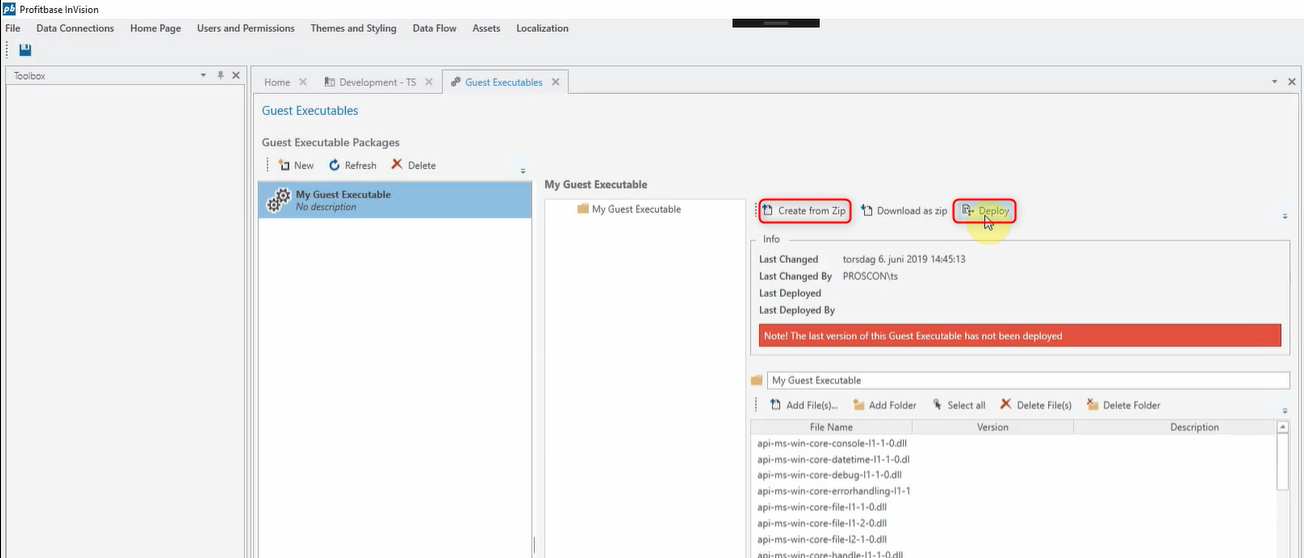Image resolution: width=1304 pixels, height=558 pixels.
Task: Open the Themes and Styling menu
Action: pyautogui.click(x=353, y=28)
